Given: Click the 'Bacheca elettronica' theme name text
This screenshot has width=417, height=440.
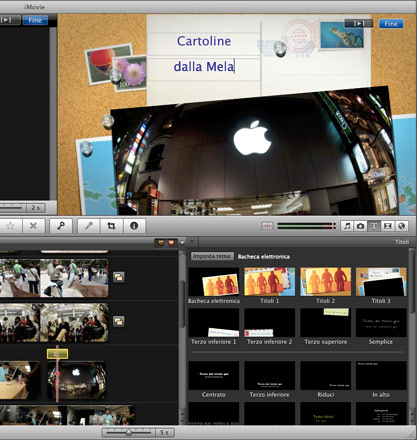Looking at the screenshot, I should [264, 256].
